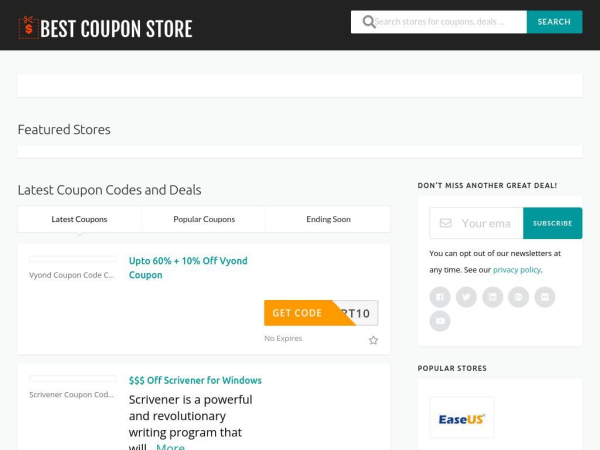Open the Google Plus social icon
This screenshot has height=450, width=600.
518,297
